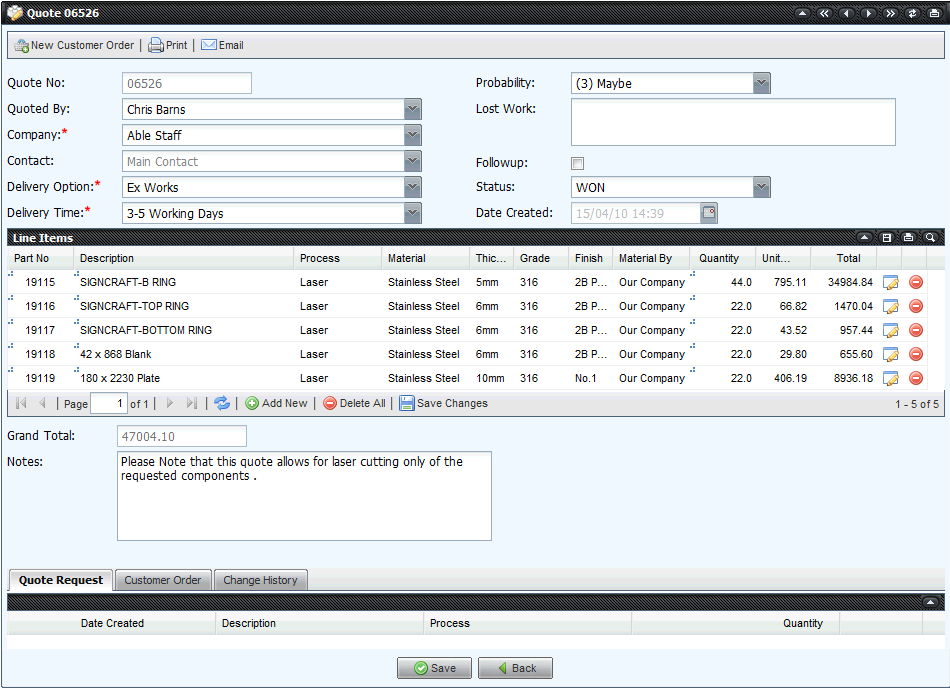Click the refresh icon in the Quote title bar

click(911, 13)
